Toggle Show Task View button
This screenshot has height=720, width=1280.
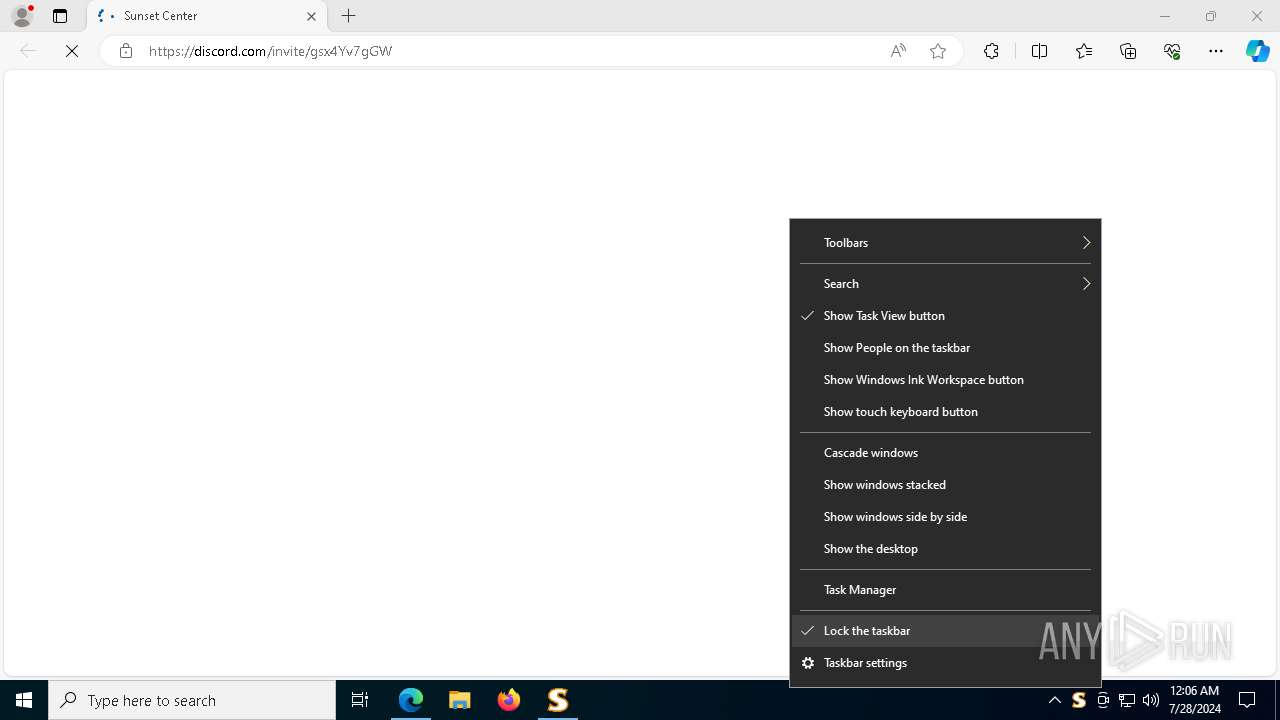(x=945, y=316)
